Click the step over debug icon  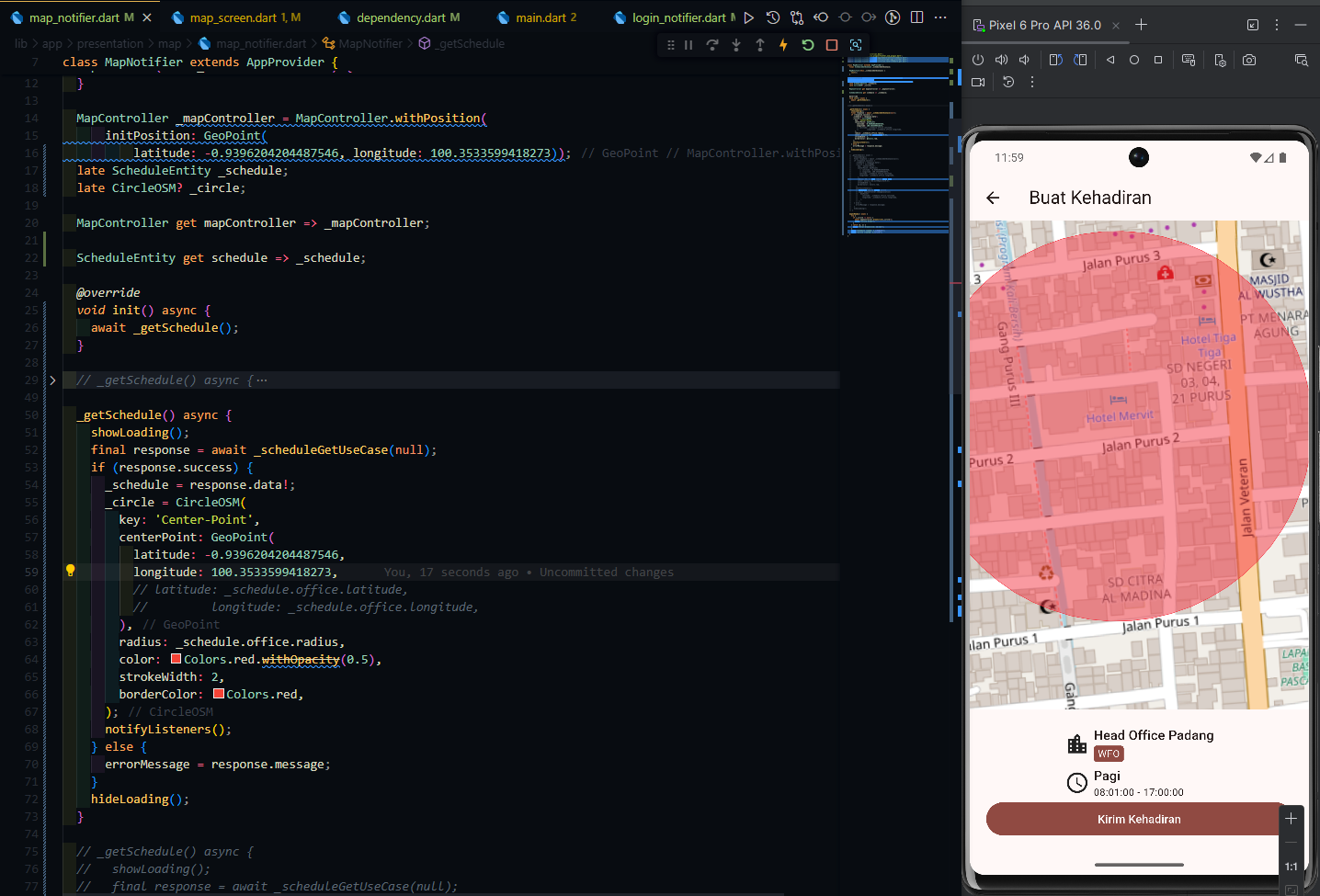(x=713, y=44)
